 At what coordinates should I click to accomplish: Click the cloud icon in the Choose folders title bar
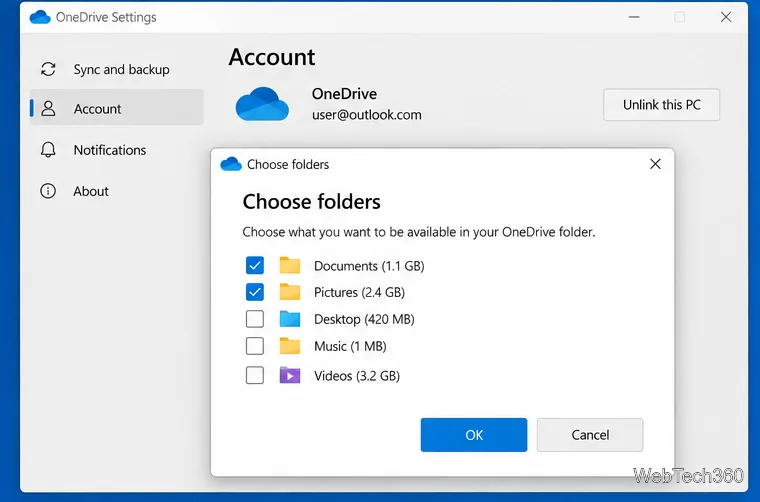point(231,164)
